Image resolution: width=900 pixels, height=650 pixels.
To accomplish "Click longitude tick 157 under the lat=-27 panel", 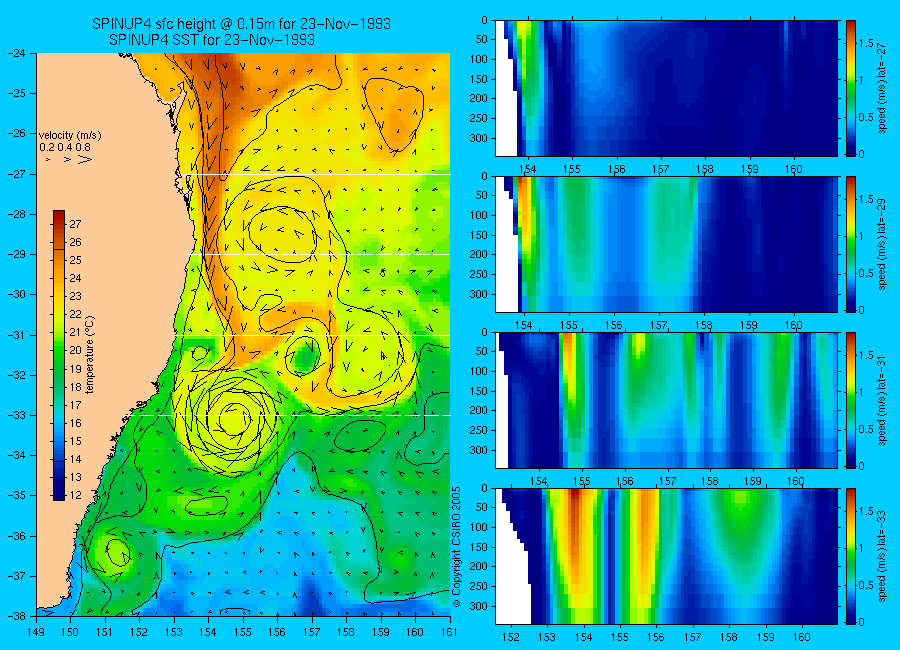I will [660, 169].
